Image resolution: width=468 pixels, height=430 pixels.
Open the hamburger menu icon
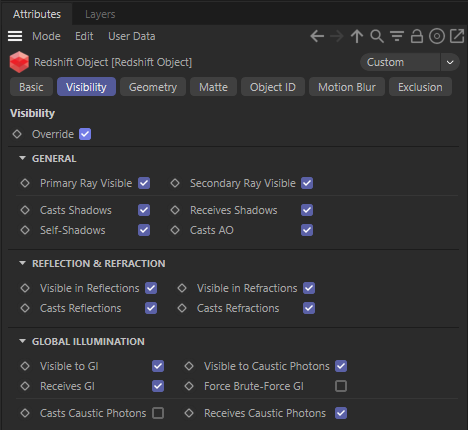coord(15,36)
